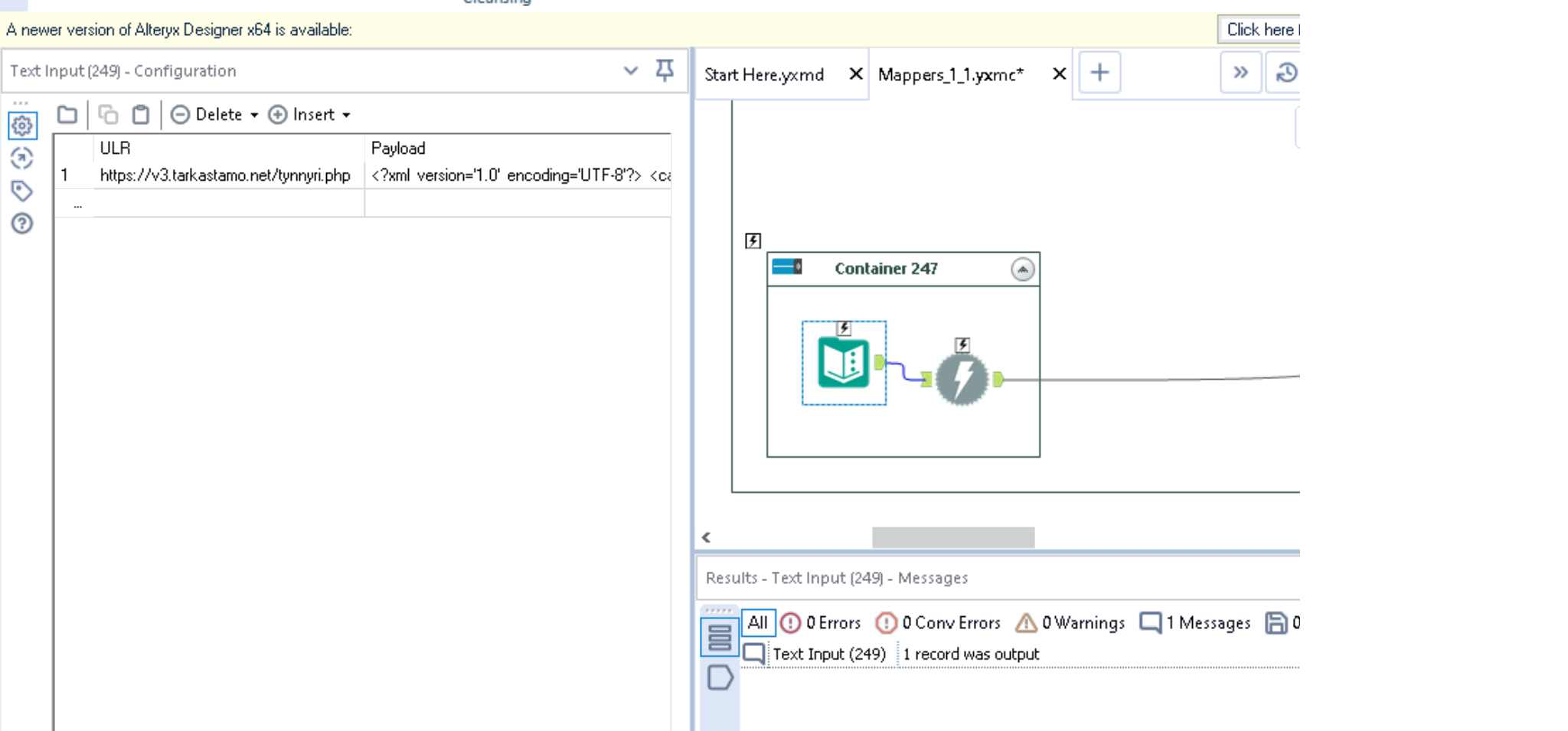Open the Delete dropdown arrow
This screenshot has width=1568, height=731.
point(255,114)
